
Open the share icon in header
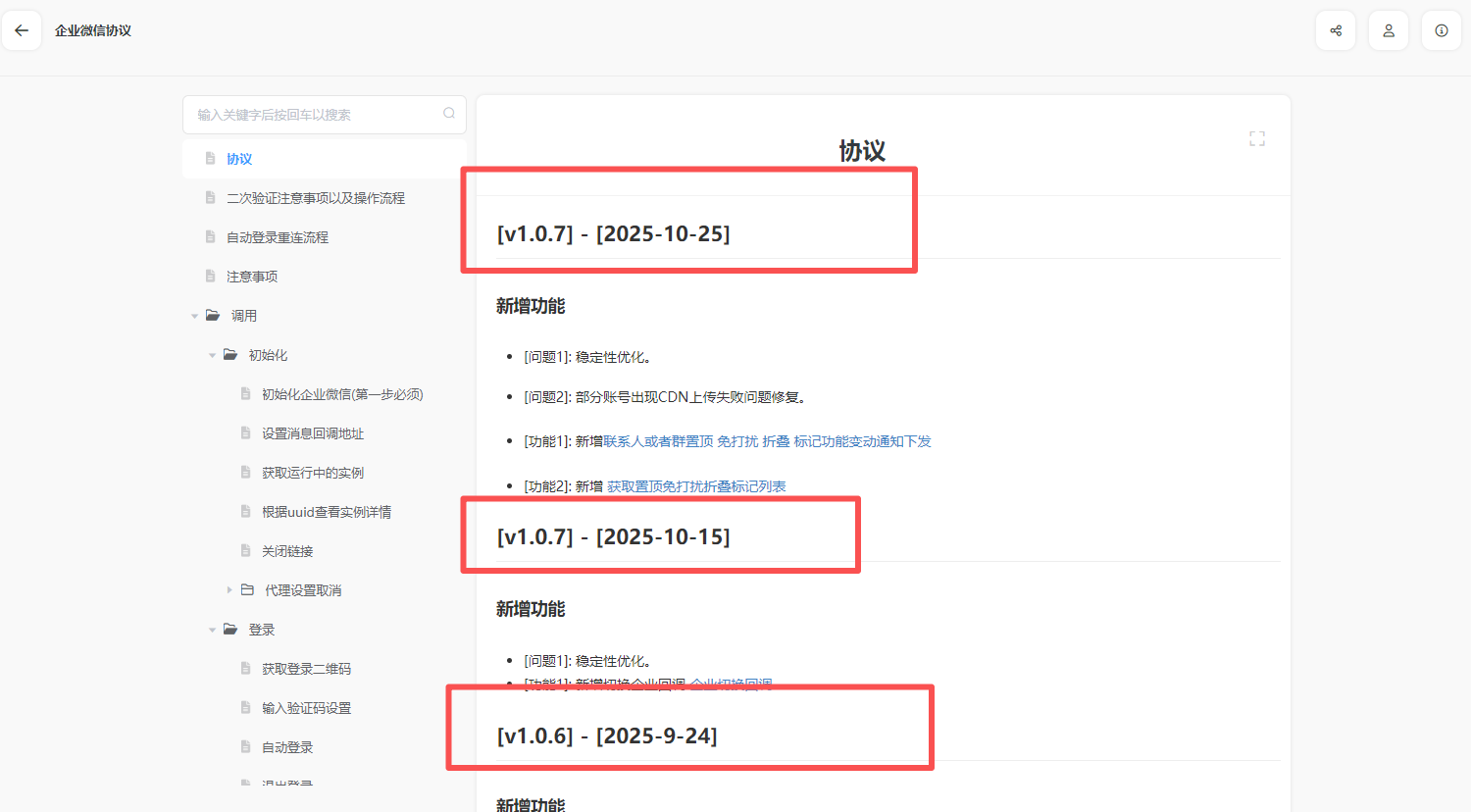[1336, 30]
